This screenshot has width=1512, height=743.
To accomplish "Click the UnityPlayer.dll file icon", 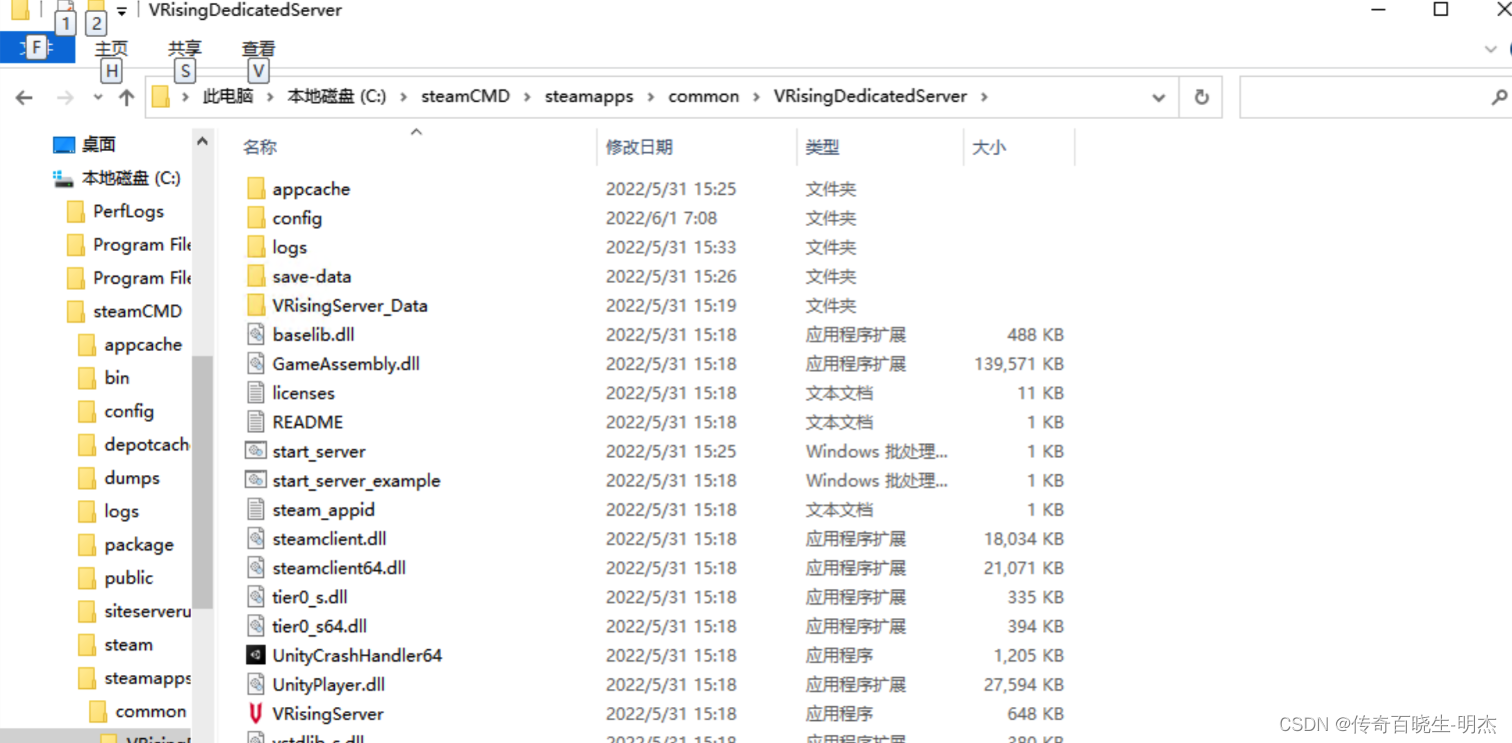I will [x=256, y=684].
